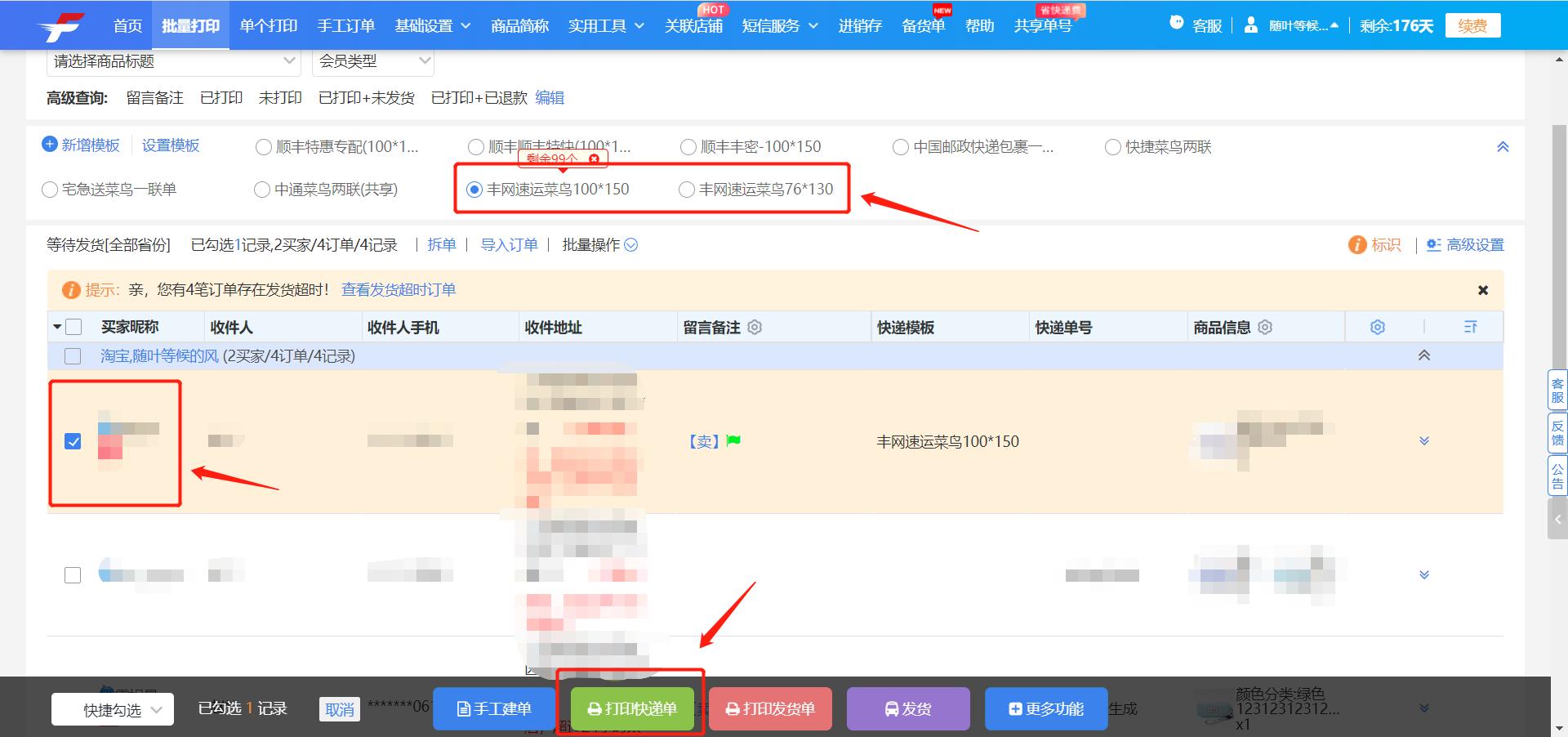Viewport: 1568px width, 737px height.
Task: Click the 打印发货单 button
Action: click(770, 708)
